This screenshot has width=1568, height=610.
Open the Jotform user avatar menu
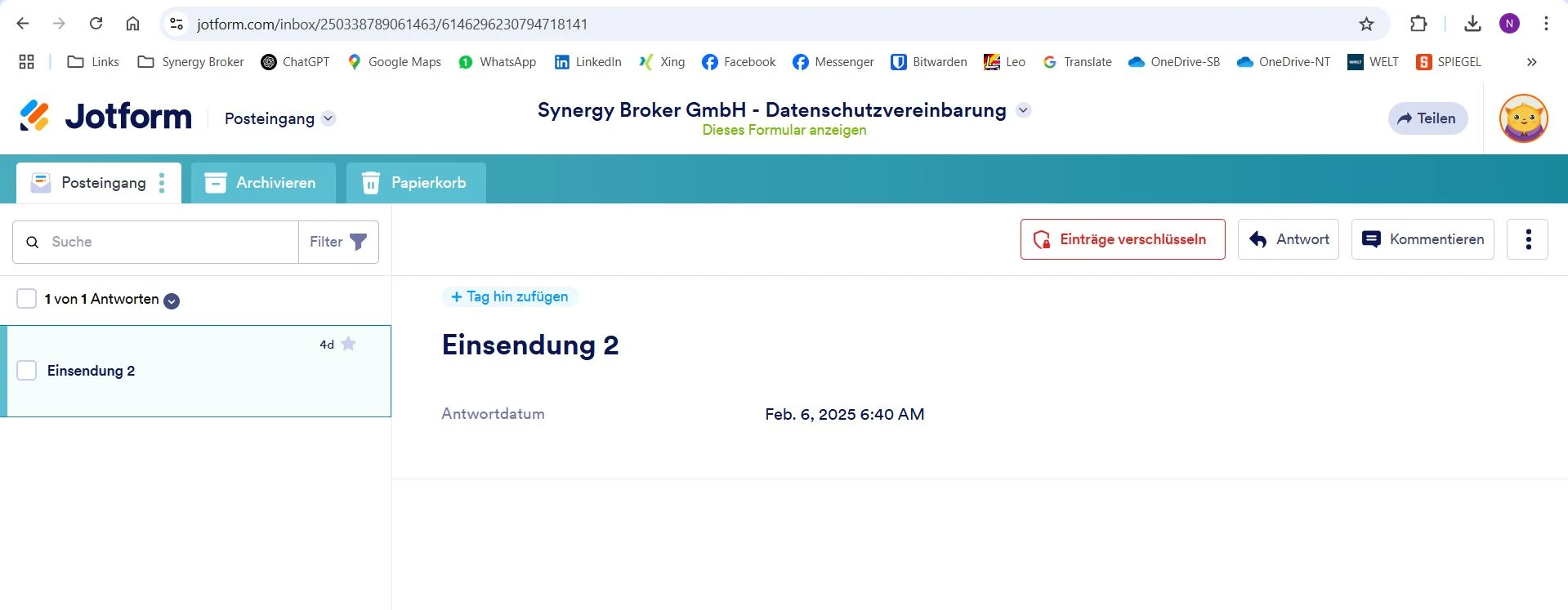pyautogui.click(x=1523, y=118)
